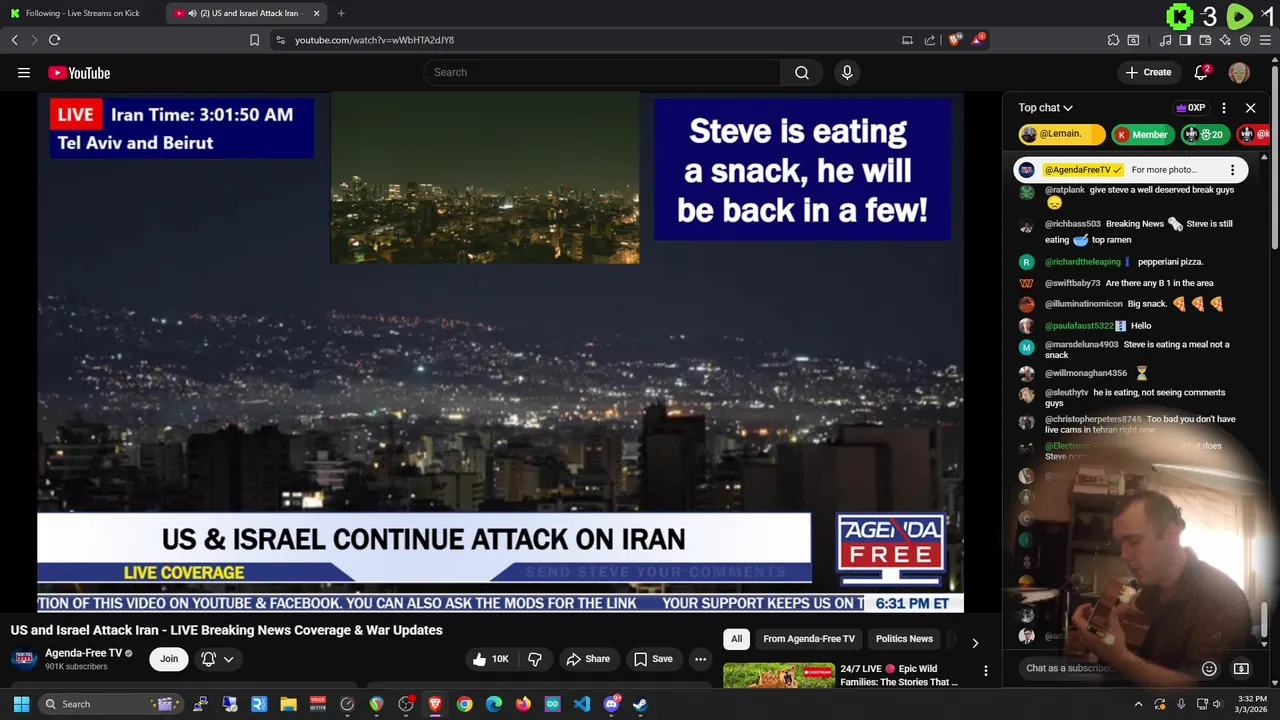Open the YouTube guide hamburger menu
This screenshot has width=1280, height=720.
[x=24, y=72]
